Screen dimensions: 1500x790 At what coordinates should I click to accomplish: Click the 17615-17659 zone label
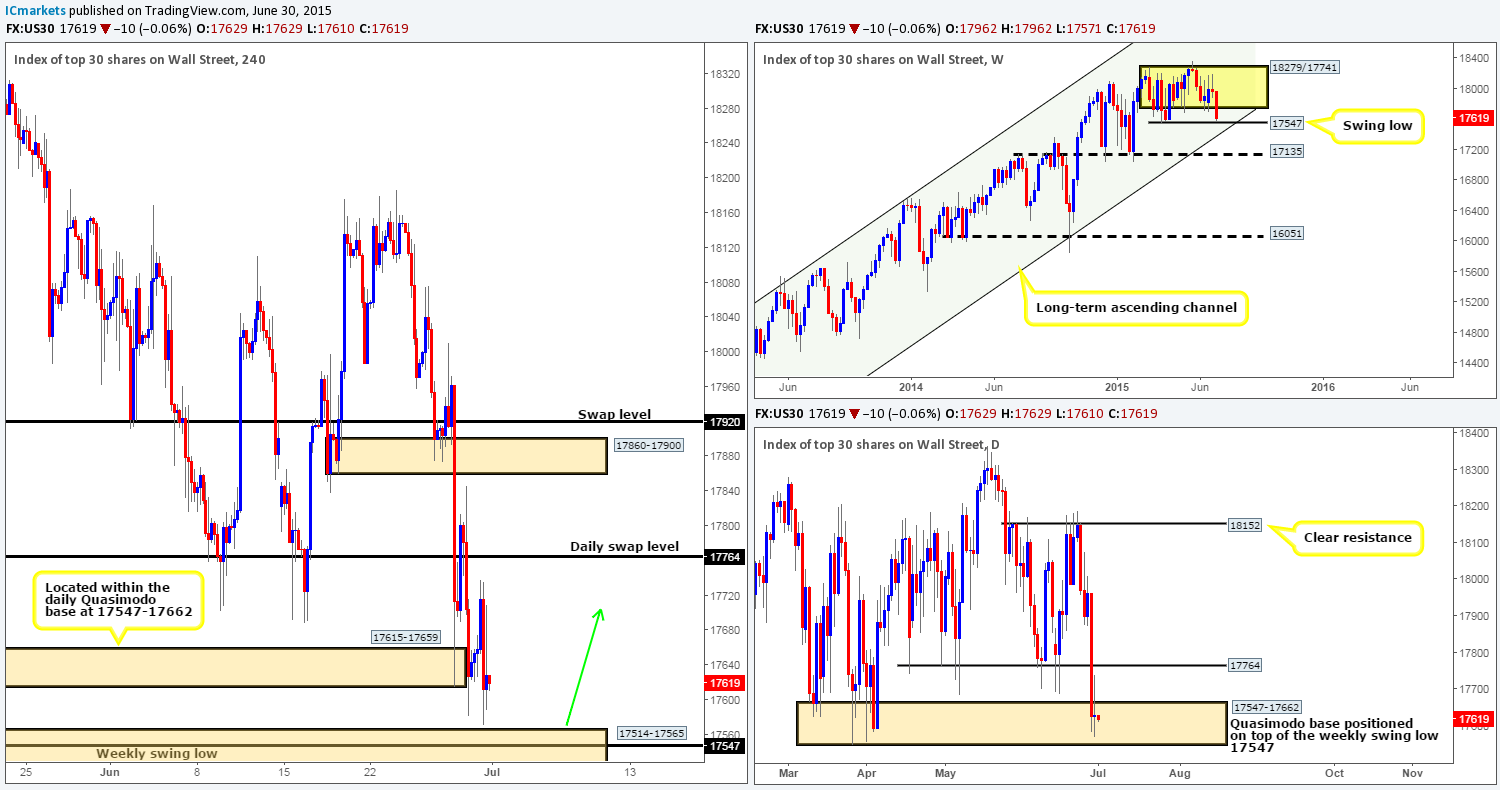[405, 636]
